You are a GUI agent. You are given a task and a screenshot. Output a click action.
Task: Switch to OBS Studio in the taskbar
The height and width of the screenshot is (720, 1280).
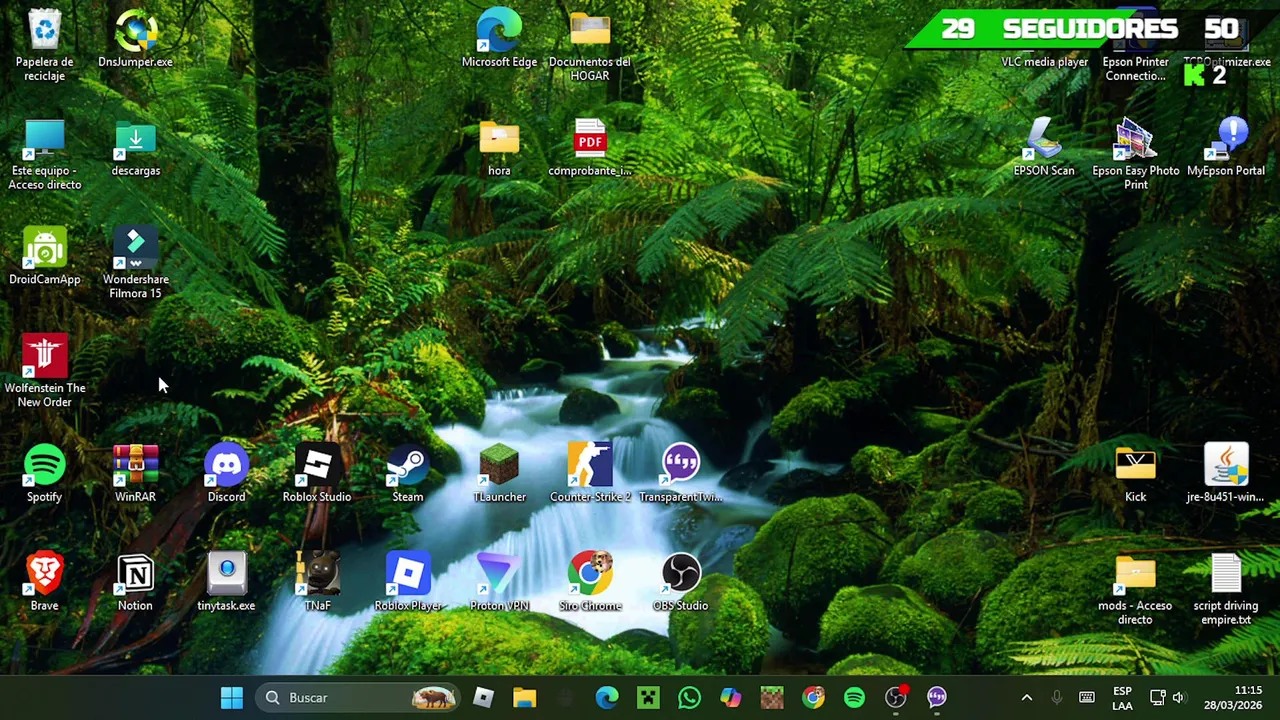[896, 697]
